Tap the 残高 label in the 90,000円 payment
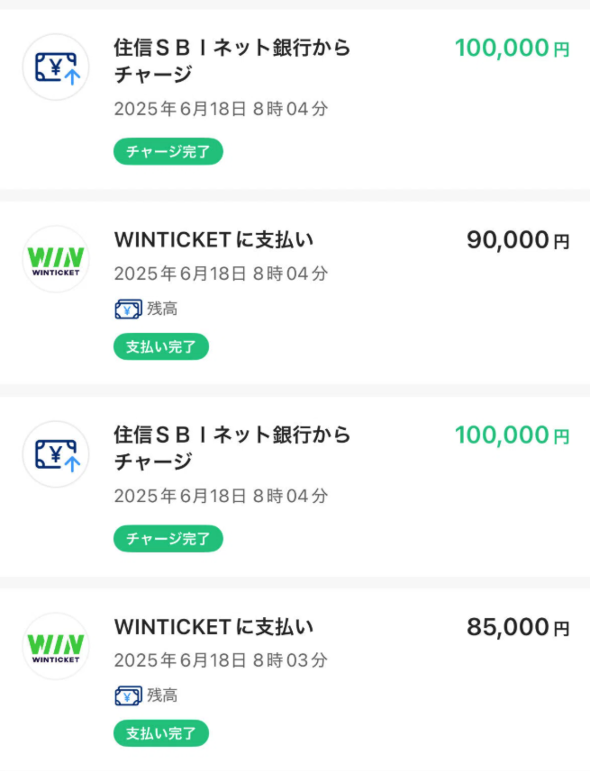 (x=162, y=309)
